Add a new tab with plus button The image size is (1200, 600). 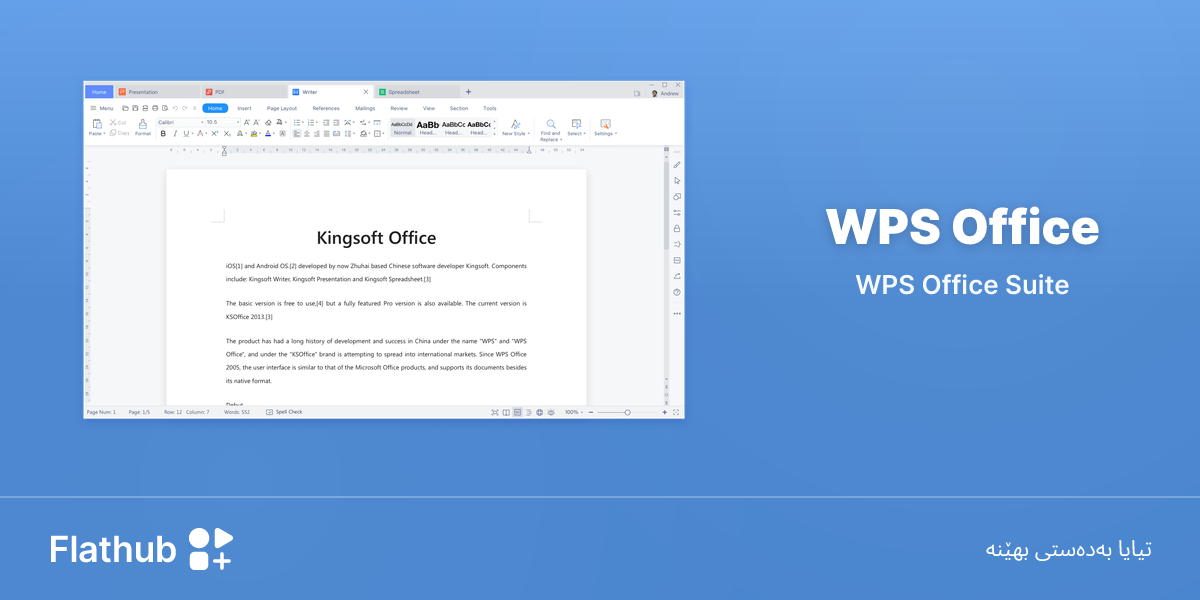[468, 91]
